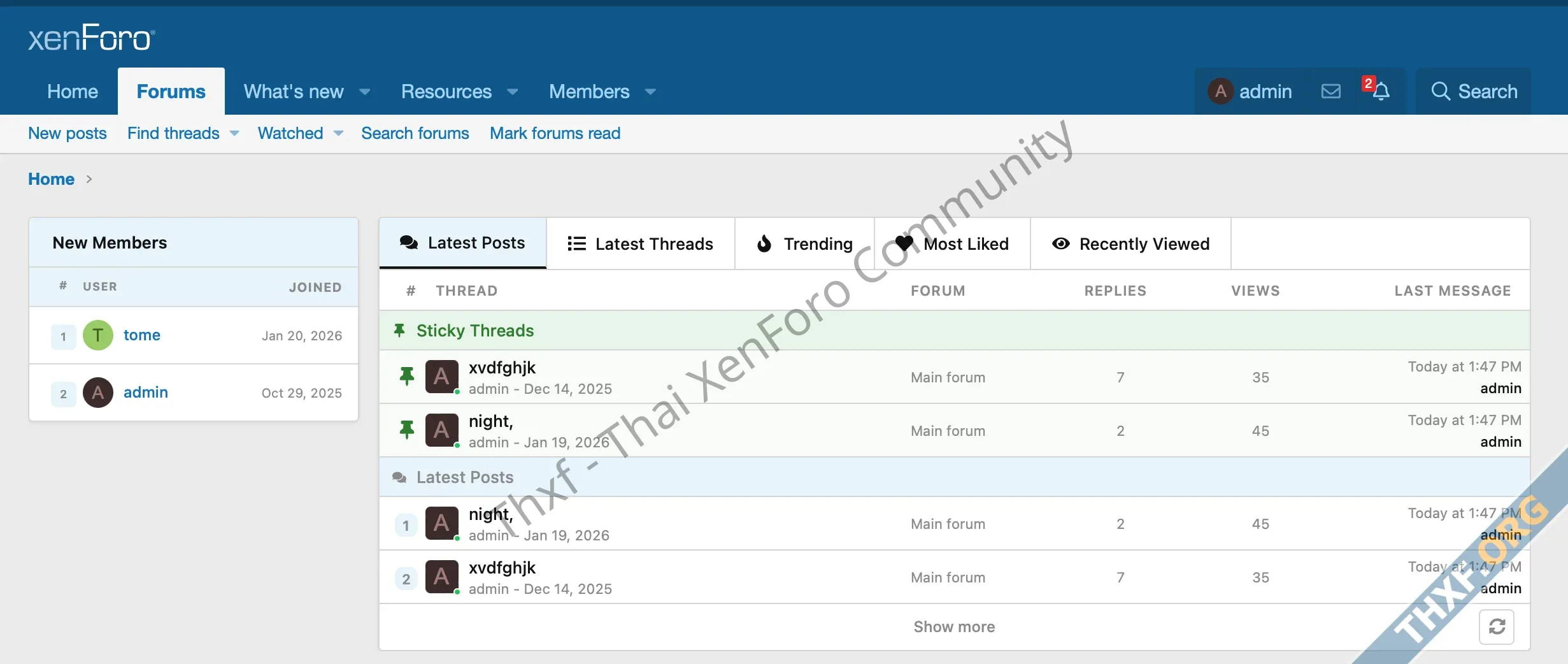The image size is (1568, 664).
Task: Open the Find threads submenu arrow
Action: coord(234,133)
